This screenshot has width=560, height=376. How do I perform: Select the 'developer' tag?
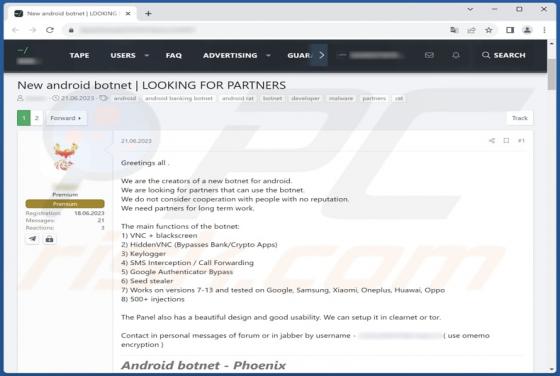305,98
